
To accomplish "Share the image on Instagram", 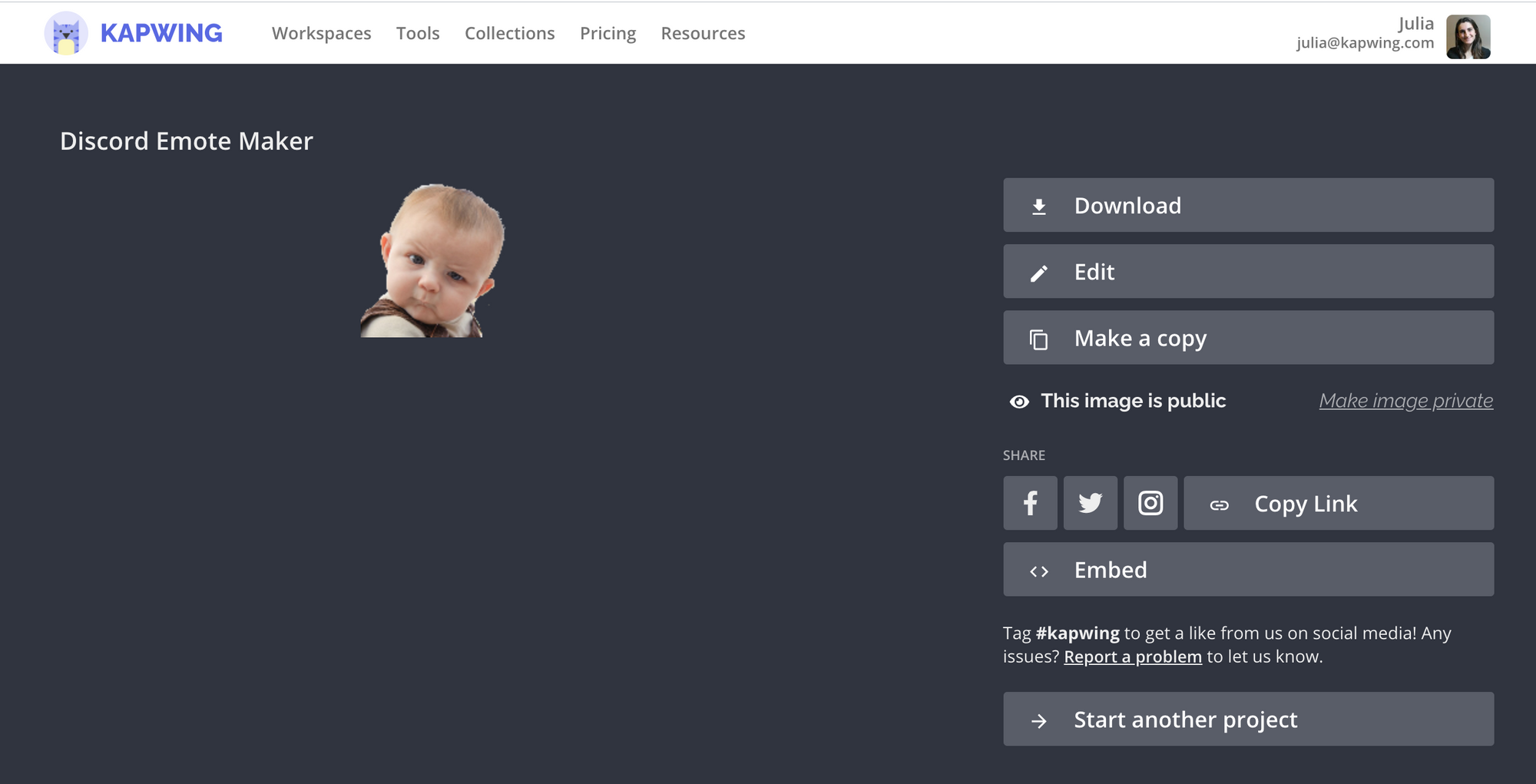I will click(1150, 503).
